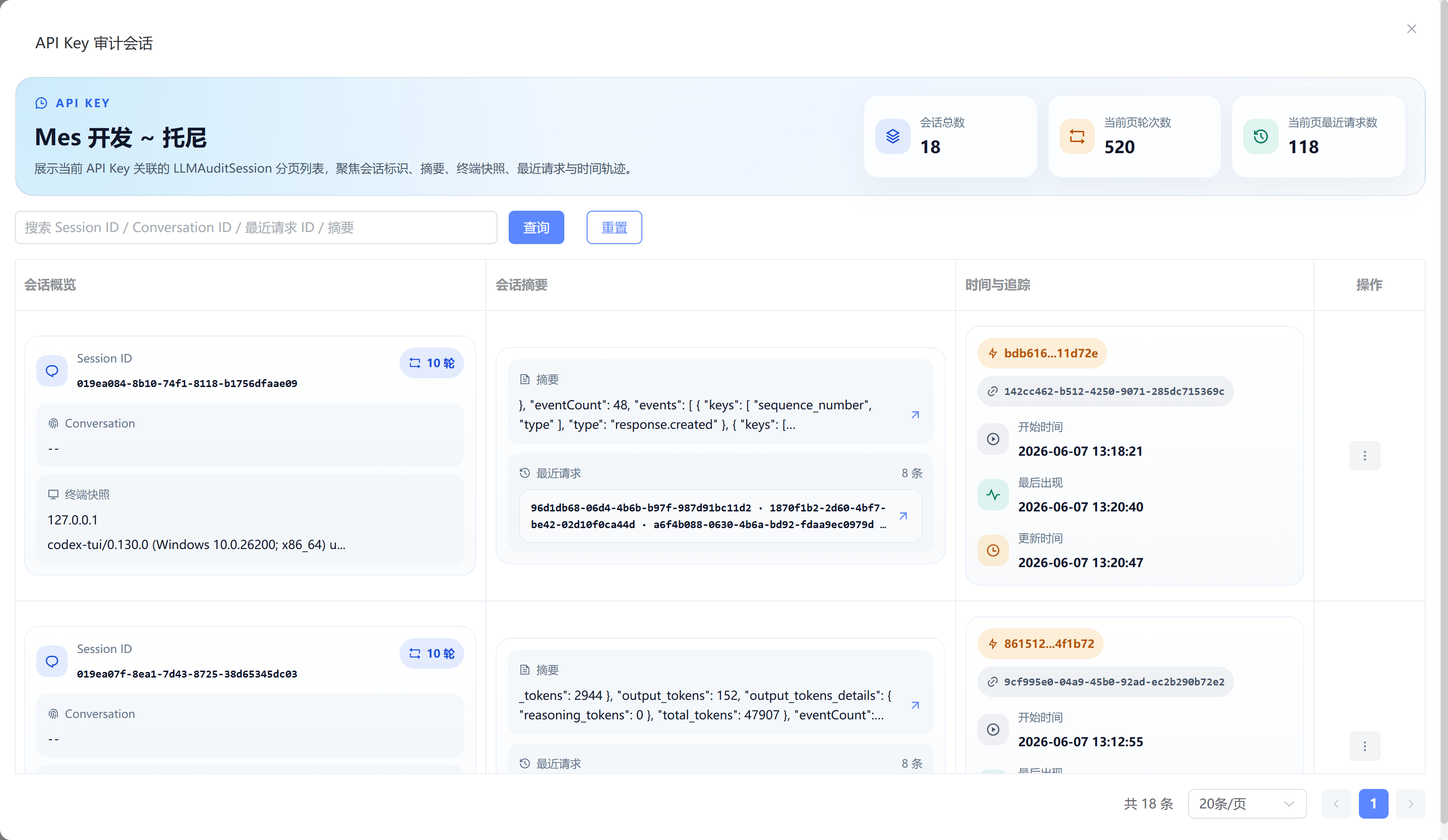Click the 重置 button
1448x840 pixels.
tap(614, 227)
